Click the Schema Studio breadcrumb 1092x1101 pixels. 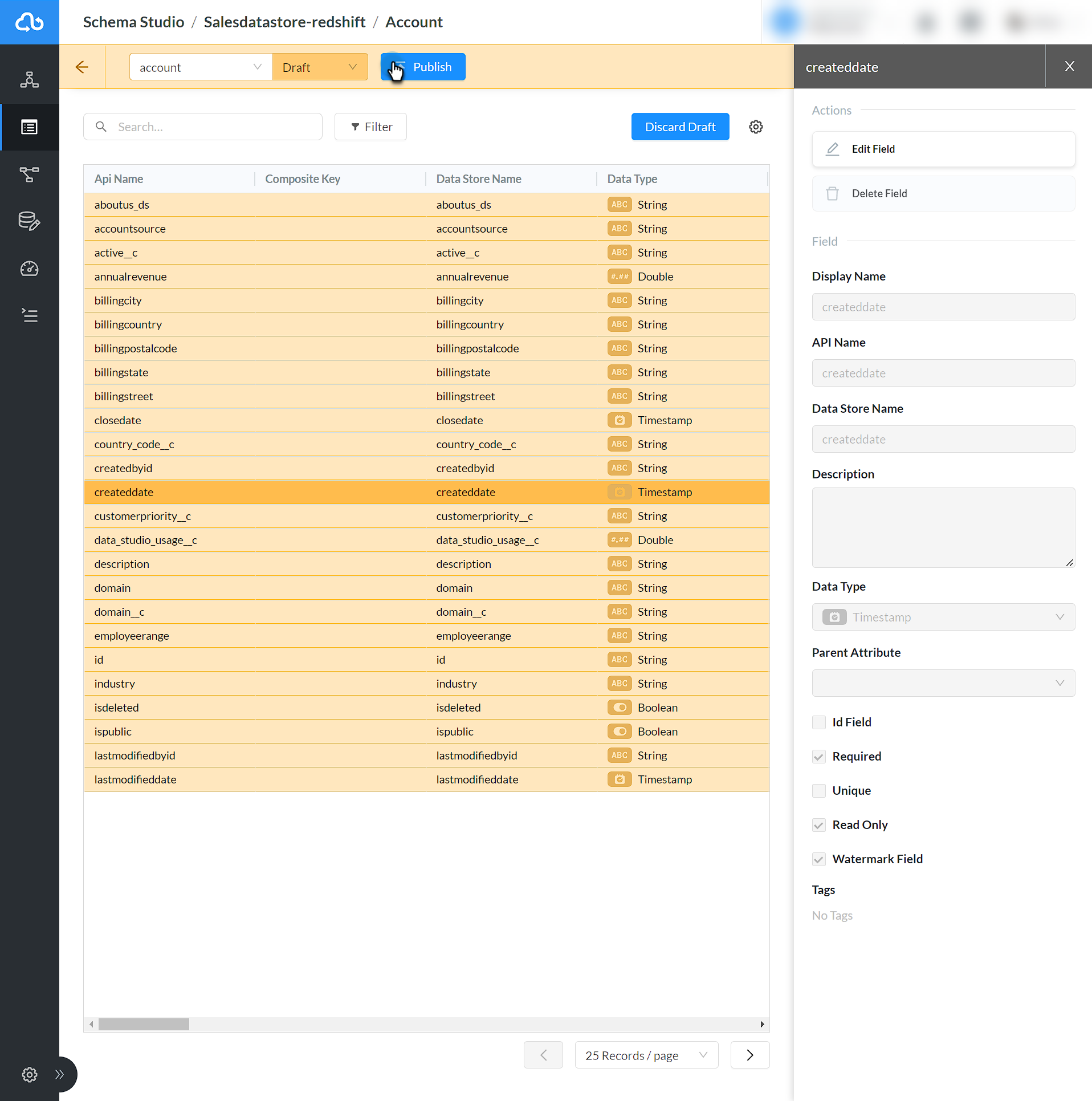(x=133, y=22)
